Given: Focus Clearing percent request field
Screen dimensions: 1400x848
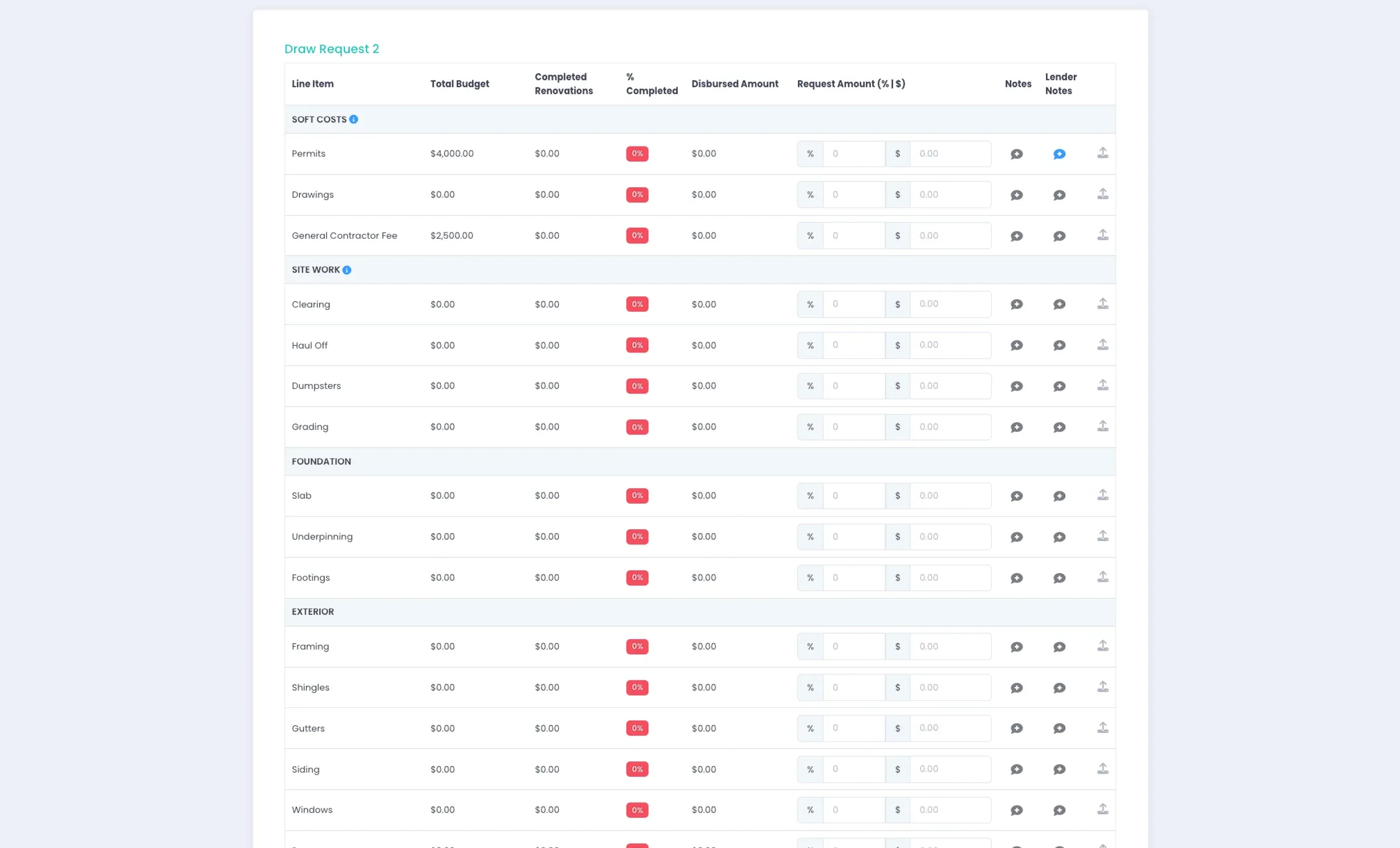Looking at the screenshot, I should click(854, 304).
